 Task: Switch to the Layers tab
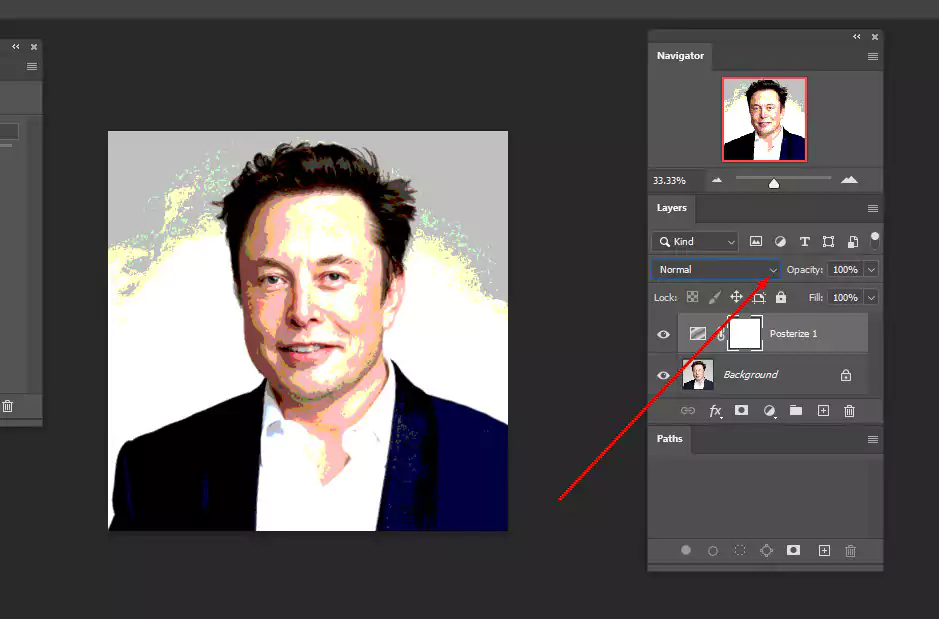click(x=671, y=208)
